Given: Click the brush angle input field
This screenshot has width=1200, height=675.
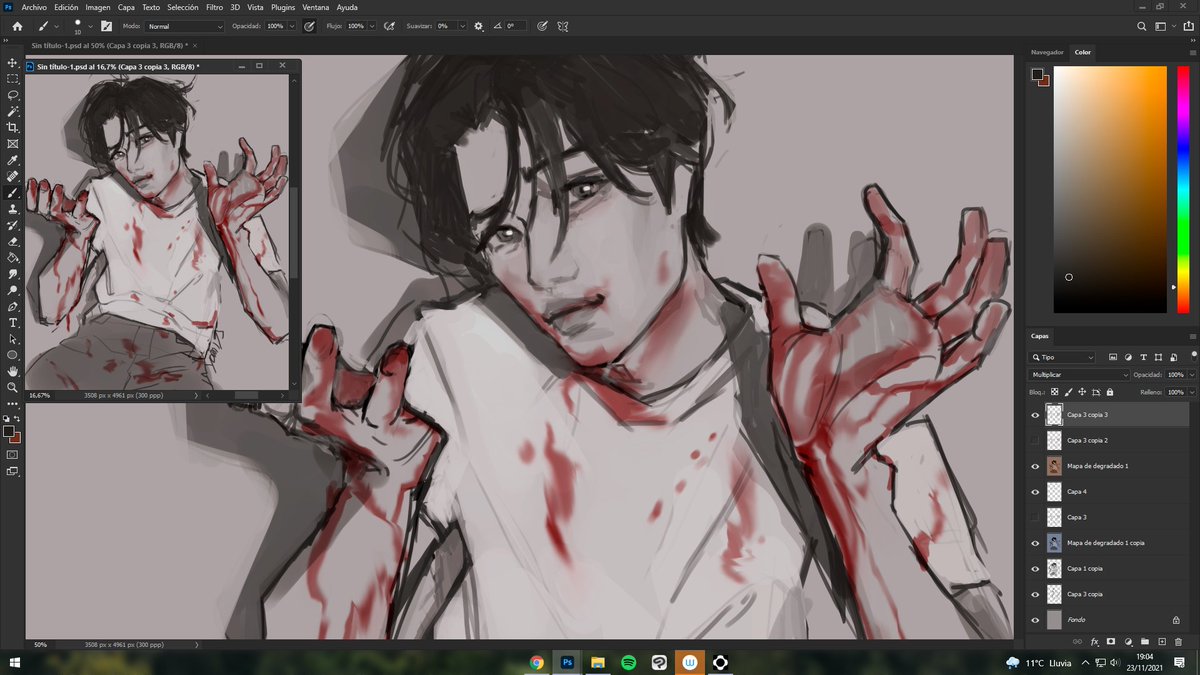Looking at the screenshot, I should click(x=515, y=26).
